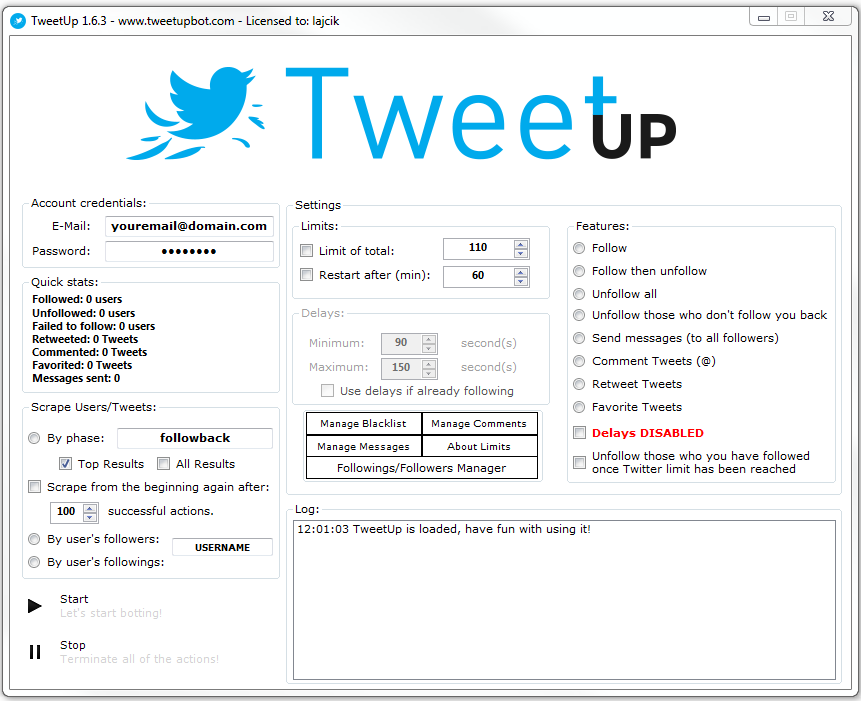
Task: Select Send messages to all followers
Action: pyautogui.click(x=579, y=338)
